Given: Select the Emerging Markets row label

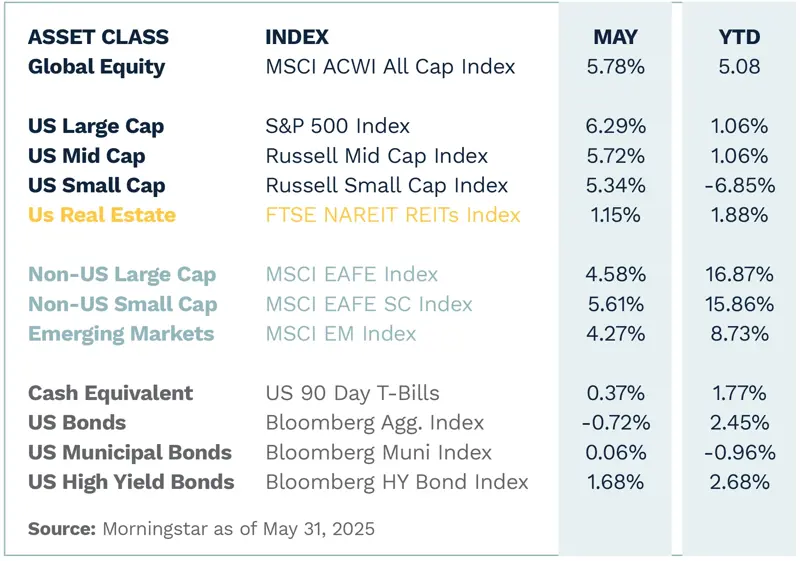Looking at the screenshot, I should click(x=121, y=334).
